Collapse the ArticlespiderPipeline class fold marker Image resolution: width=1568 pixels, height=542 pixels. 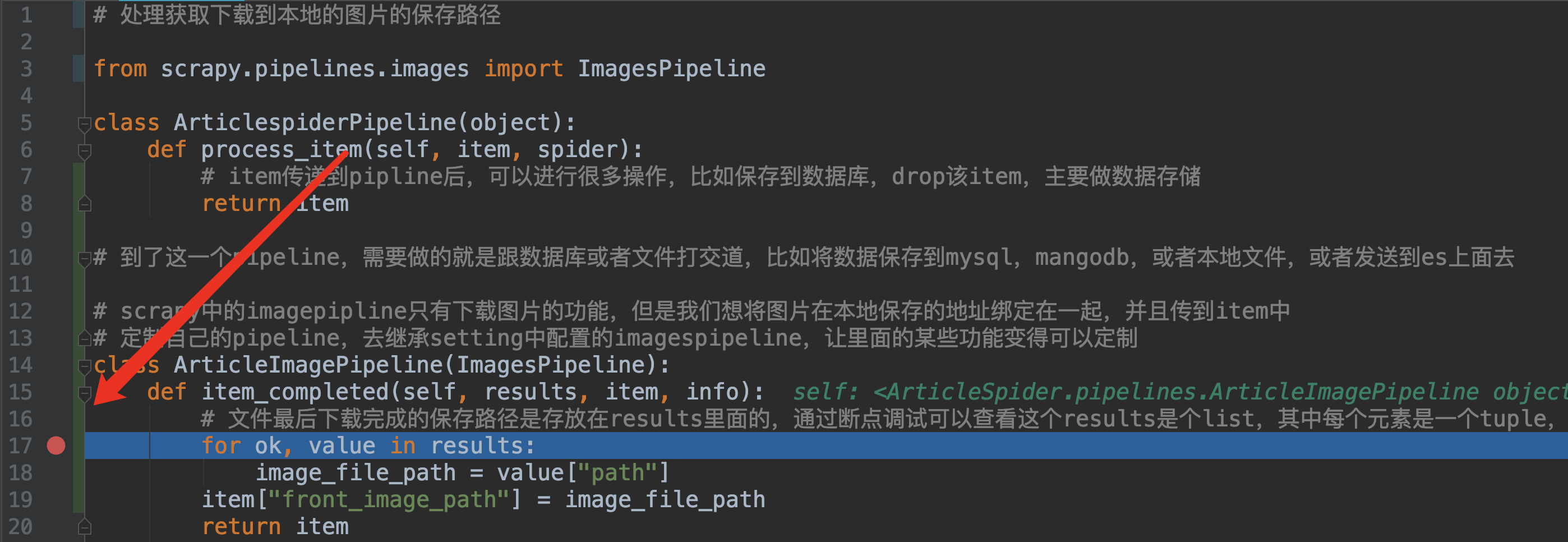click(85, 124)
